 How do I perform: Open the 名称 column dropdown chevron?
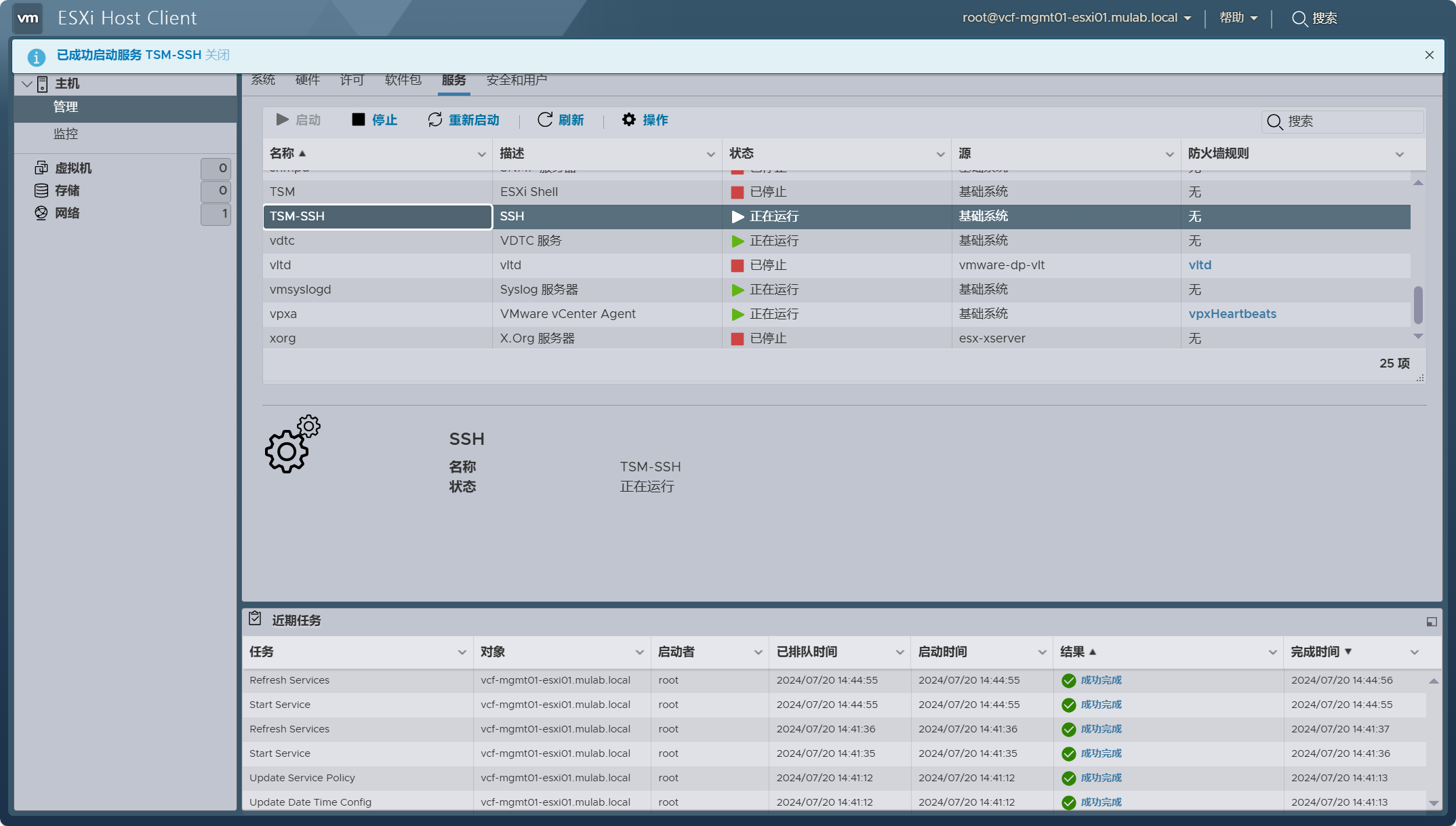[481, 155]
